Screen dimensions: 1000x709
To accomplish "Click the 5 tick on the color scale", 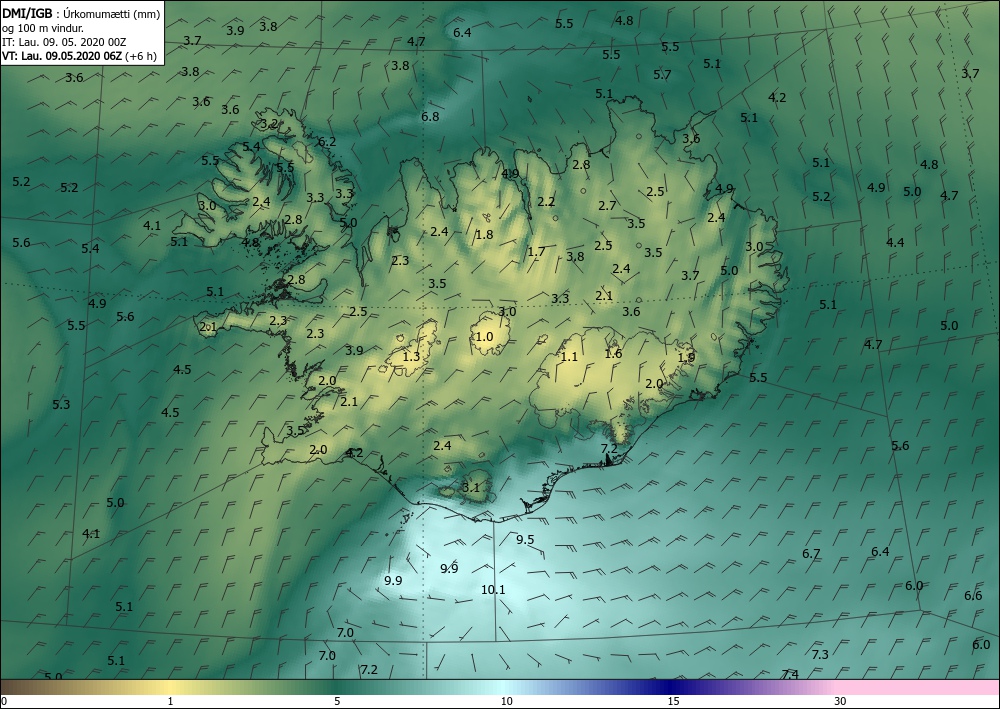I will tap(337, 701).
